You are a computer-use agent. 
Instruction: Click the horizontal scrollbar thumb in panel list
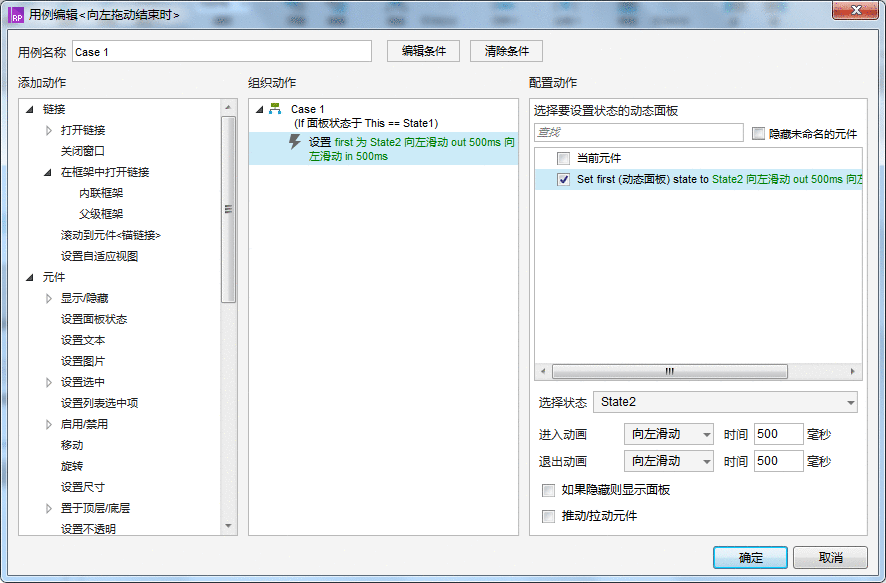point(670,372)
